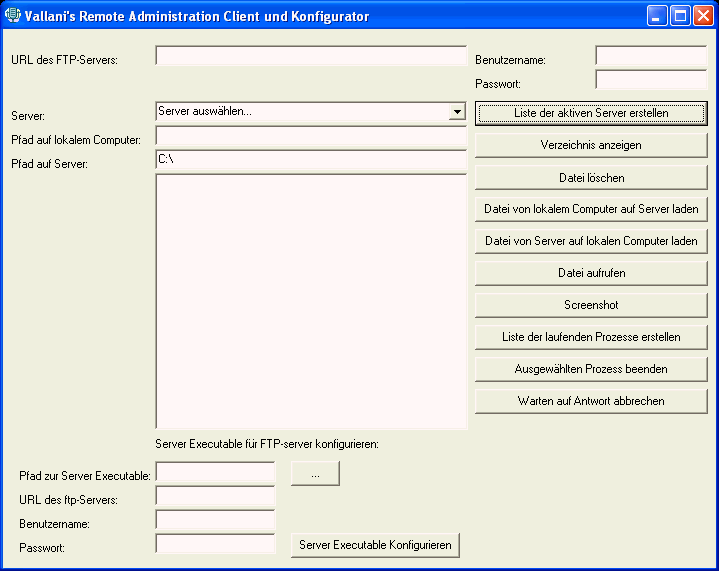Image resolution: width=719 pixels, height=571 pixels.
Task: Open file browser with the '...' button
Action: [x=315, y=474]
